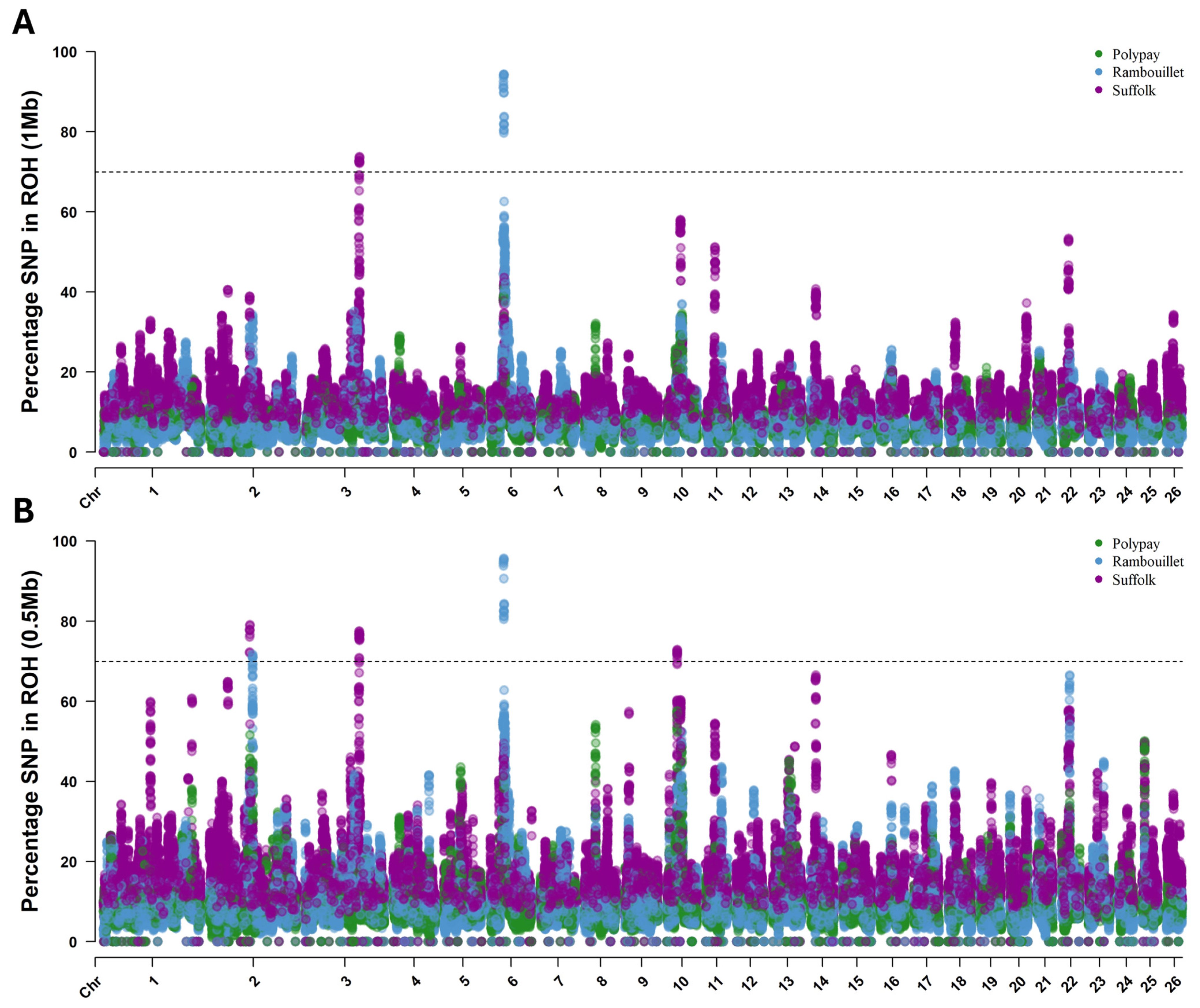Click the 'Percentage SNP in ROH (0.5Mb)' axis title
Image resolution: width=1200 pixels, height=1008 pixels.
(30, 741)
